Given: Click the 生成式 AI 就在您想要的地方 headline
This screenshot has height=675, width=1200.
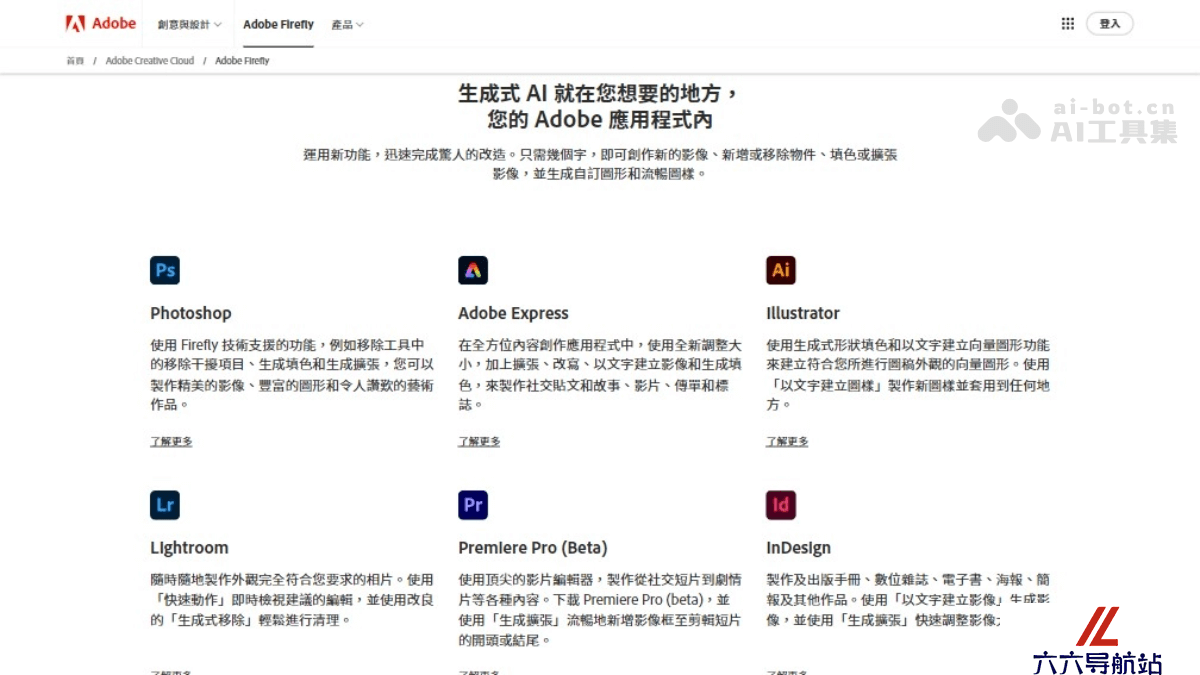Looking at the screenshot, I should click(x=600, y=106).
